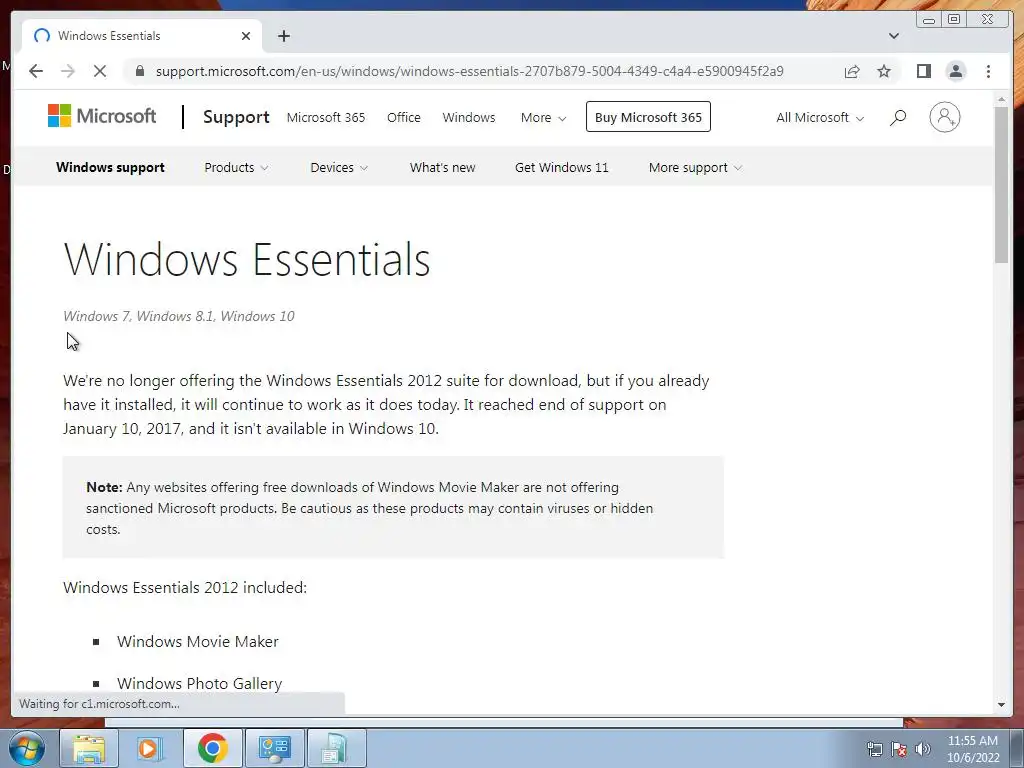
Task: Click the Action Center flag icon
Action: [899, 749]
